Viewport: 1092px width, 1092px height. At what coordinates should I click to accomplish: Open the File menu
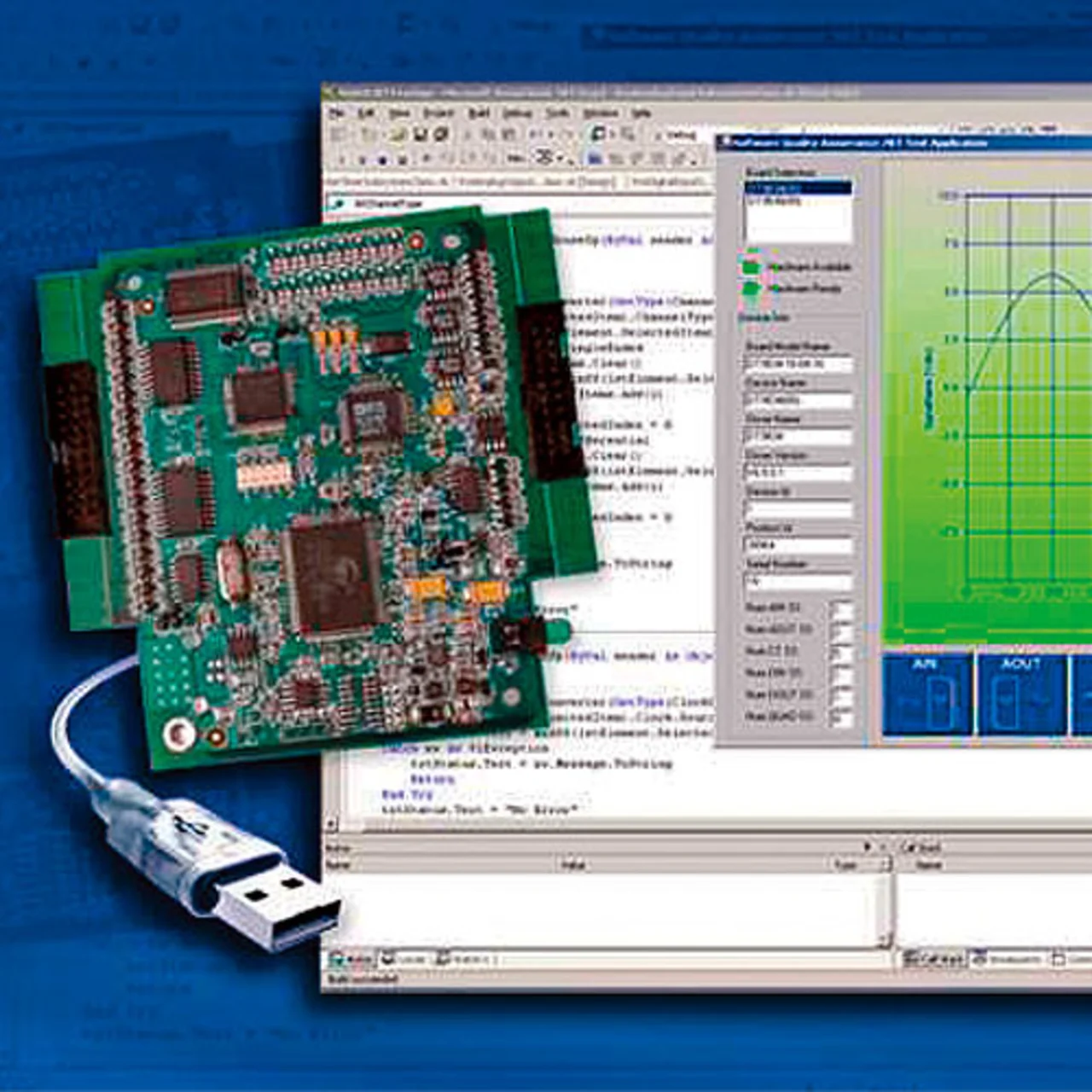click(338, 113)
